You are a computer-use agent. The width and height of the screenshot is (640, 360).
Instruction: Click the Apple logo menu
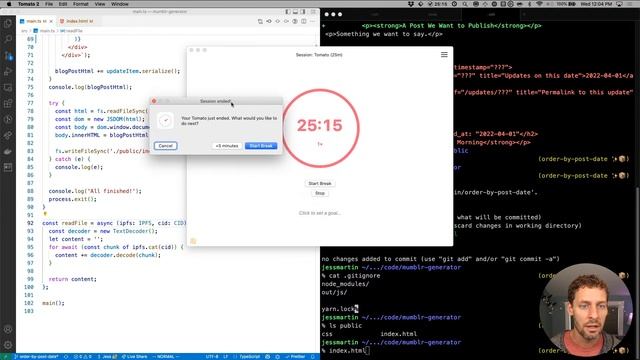tap(9, 4)
